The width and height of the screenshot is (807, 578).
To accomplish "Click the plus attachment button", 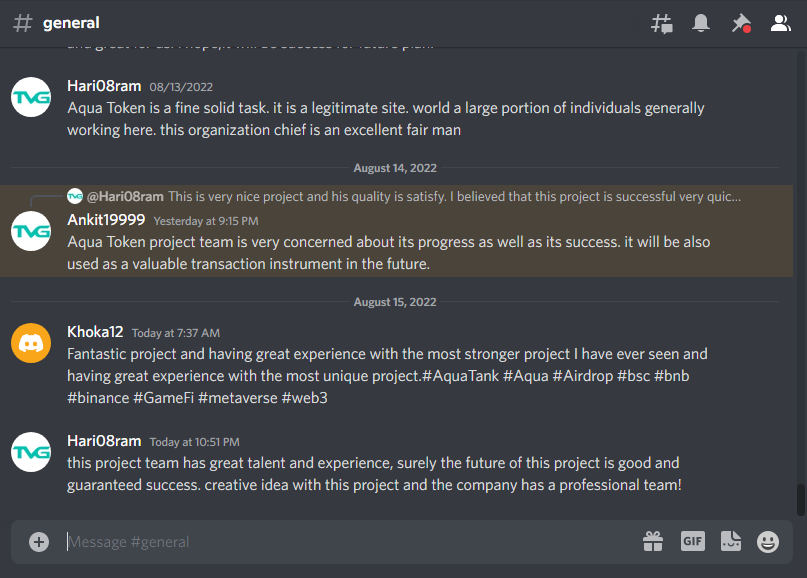I will [39, 541].
